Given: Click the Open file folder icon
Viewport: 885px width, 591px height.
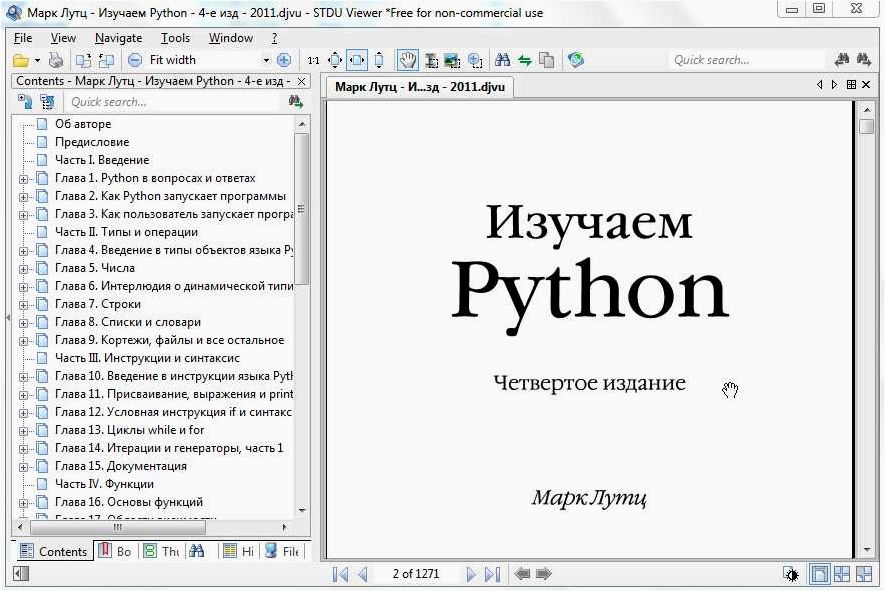Looking at the screenshot, I should pos(21,60).
